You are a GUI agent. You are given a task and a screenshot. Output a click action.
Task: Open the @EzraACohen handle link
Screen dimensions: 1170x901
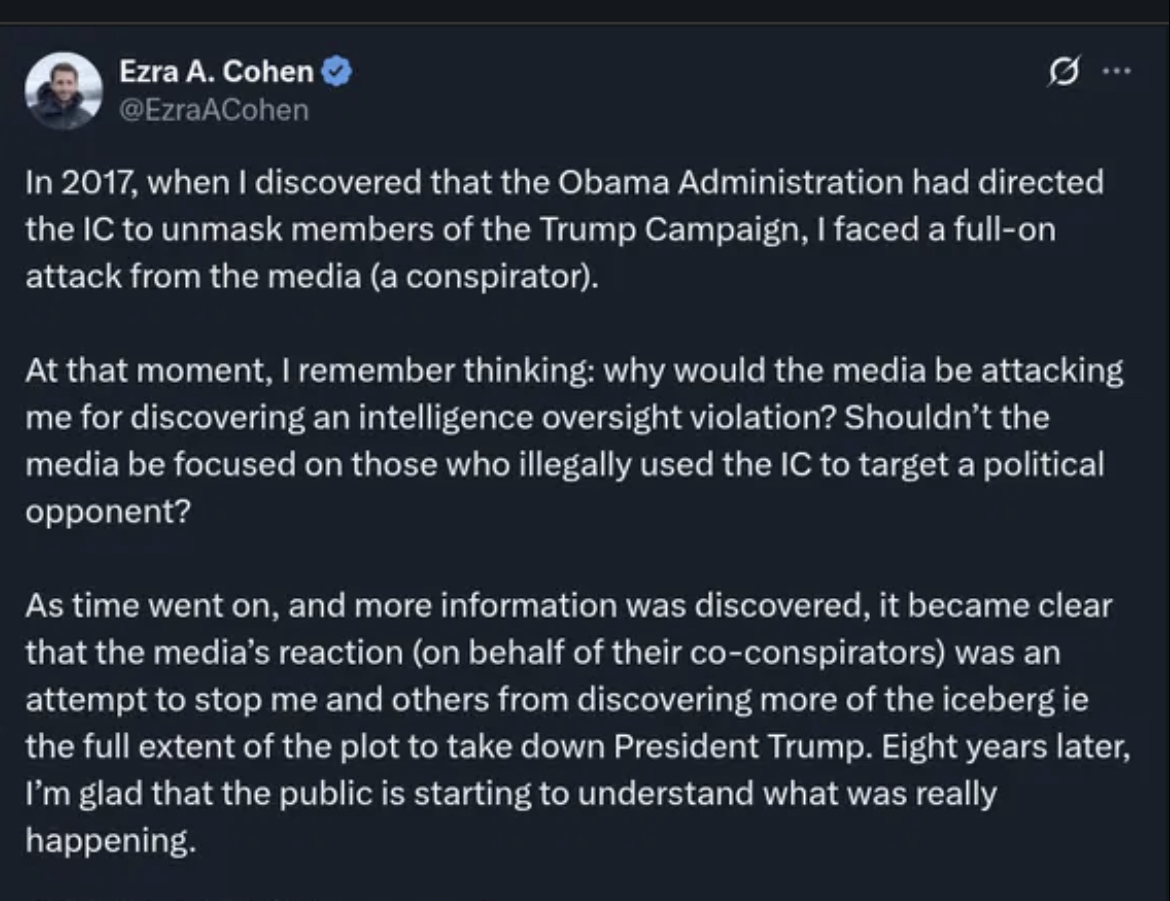(213, 108)
